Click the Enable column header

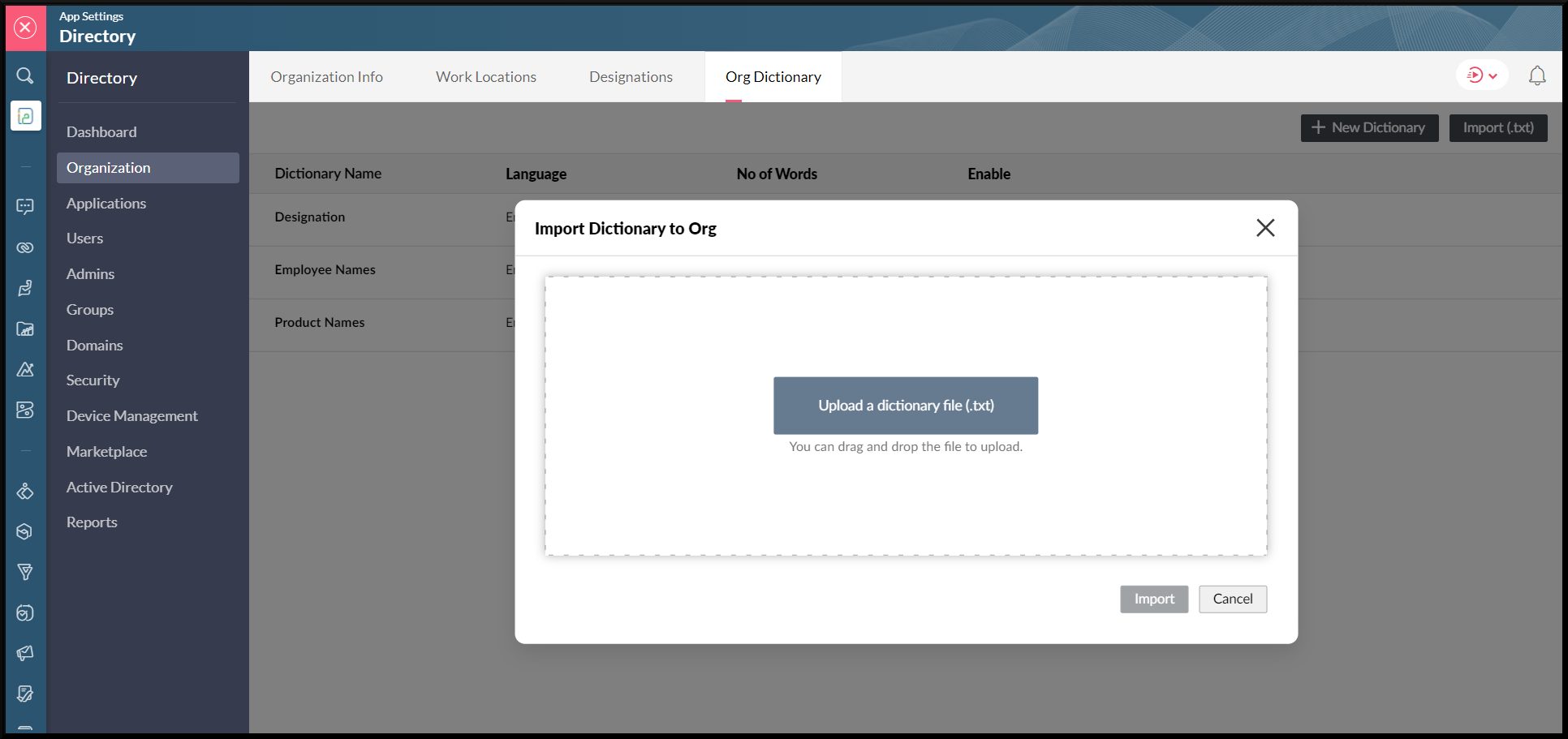click(x=989, y=174)
